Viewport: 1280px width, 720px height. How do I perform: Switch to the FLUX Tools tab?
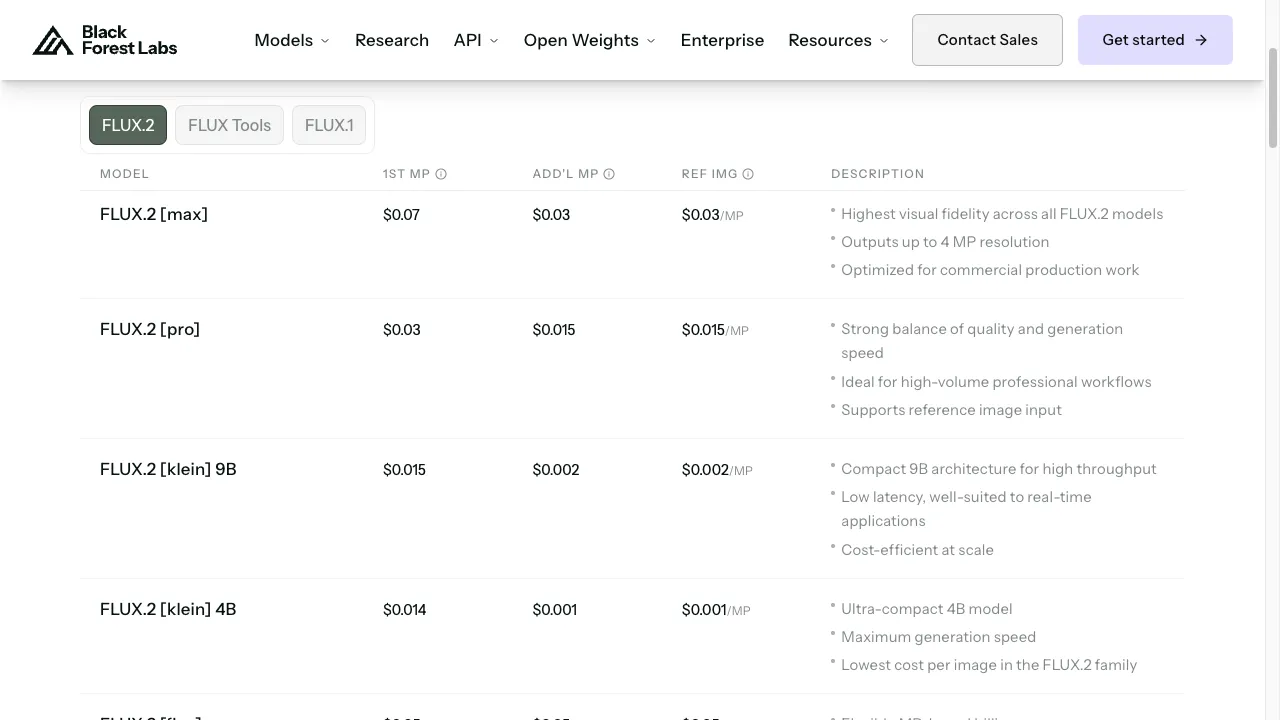(x=229, y=125)
